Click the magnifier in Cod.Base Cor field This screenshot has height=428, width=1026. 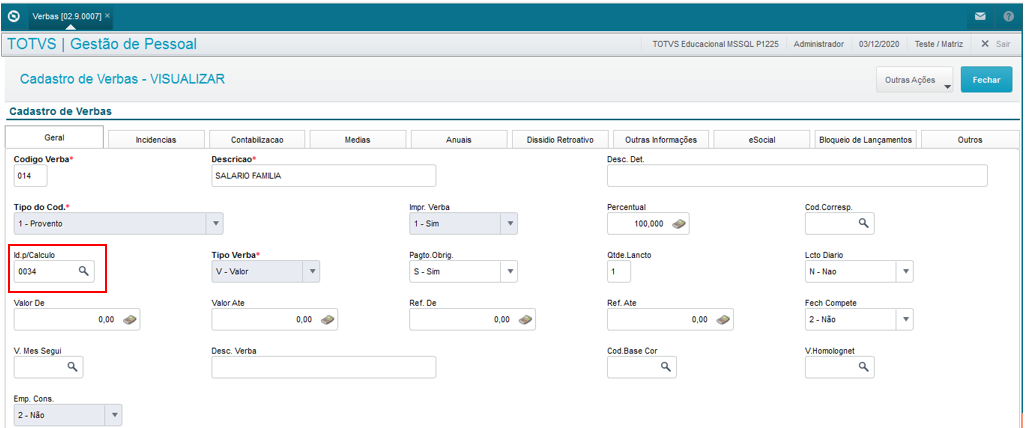click(665, 367)
